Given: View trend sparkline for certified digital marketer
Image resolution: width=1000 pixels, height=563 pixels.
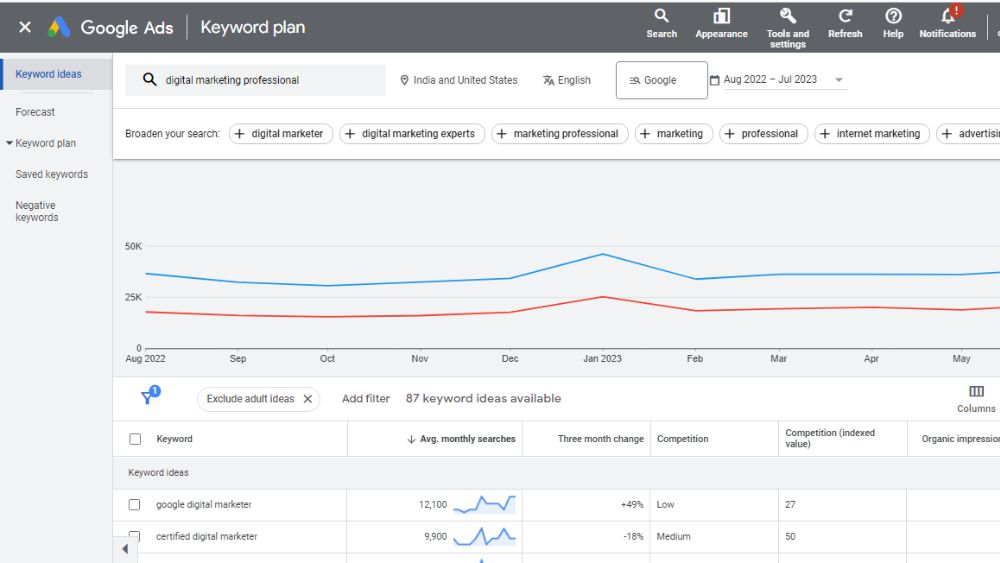Looking at the screenshot, I should (484, 537).
